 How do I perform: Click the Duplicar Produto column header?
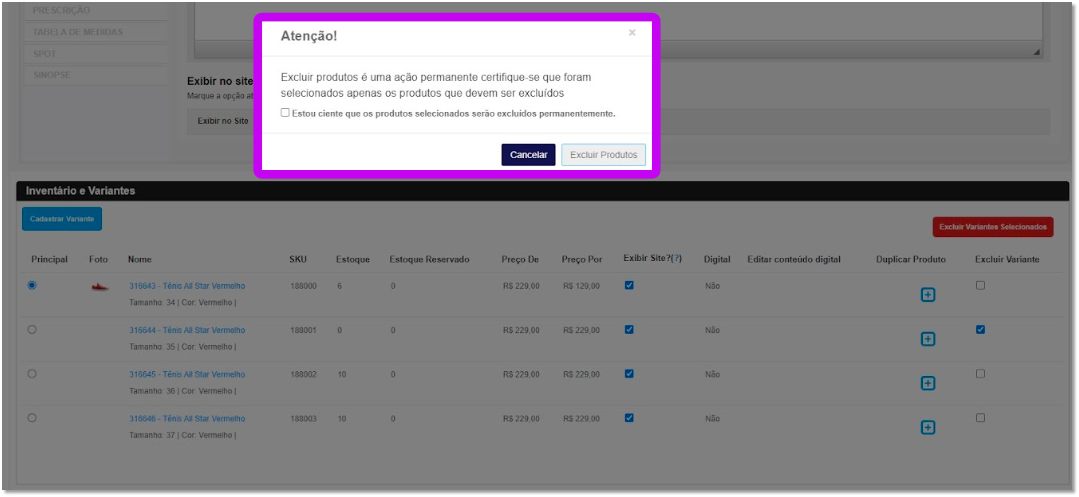(911, 260)
